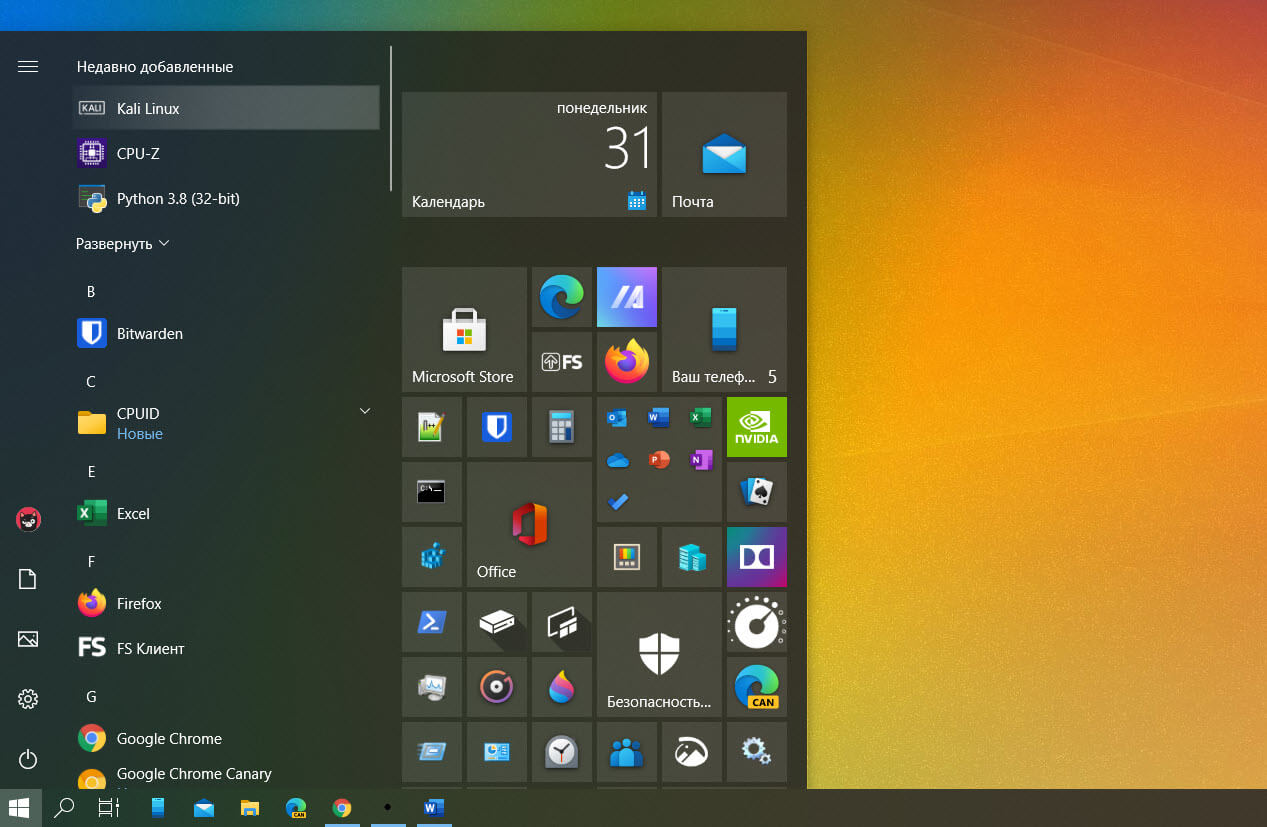Open the PowerShell tile
Viewport: 1267px width, 827px height.
click(x=432, y=622)
